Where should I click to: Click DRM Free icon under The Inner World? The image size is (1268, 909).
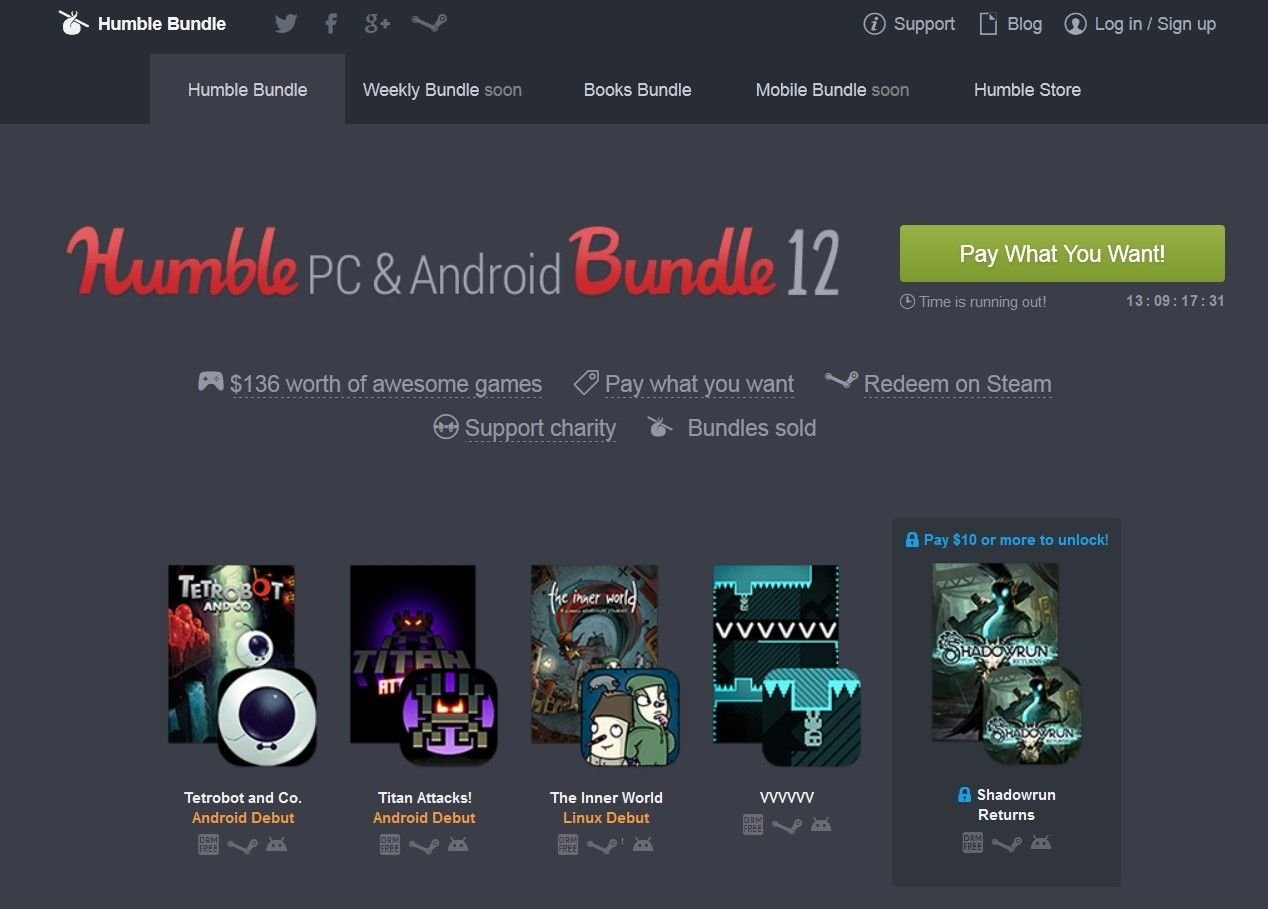567,845
